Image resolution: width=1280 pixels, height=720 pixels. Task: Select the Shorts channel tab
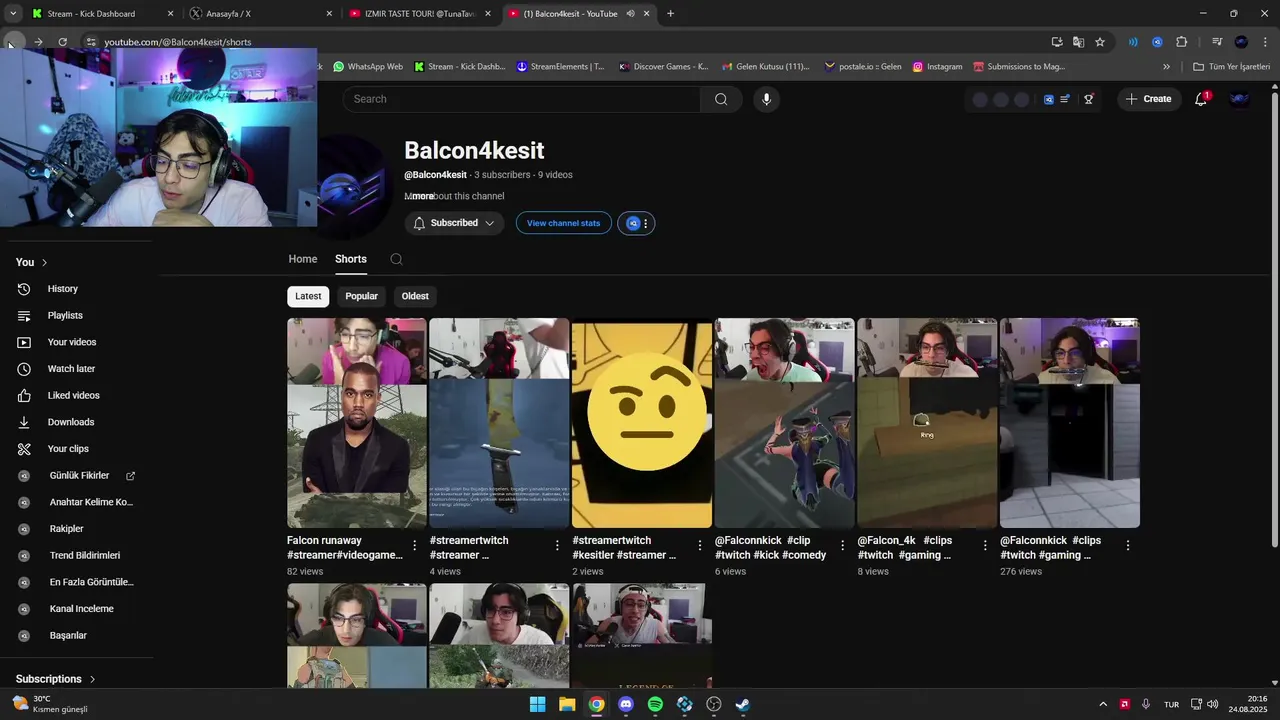coord(351,259)
